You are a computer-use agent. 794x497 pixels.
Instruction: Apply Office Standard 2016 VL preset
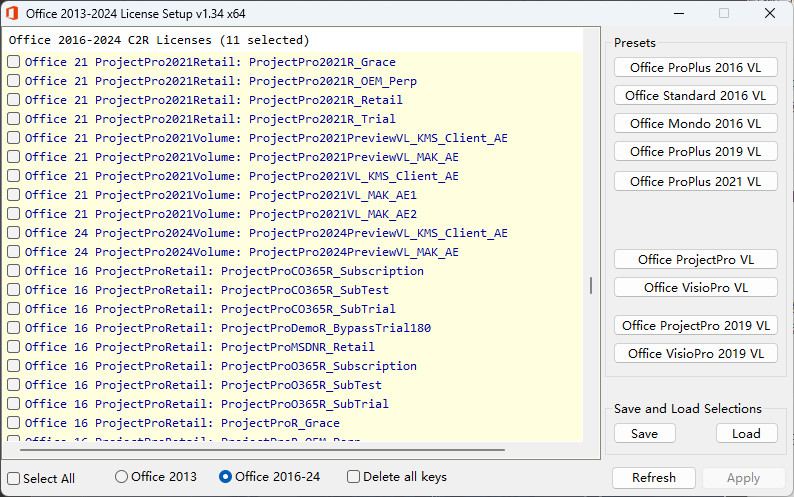[x=695, y=95]
